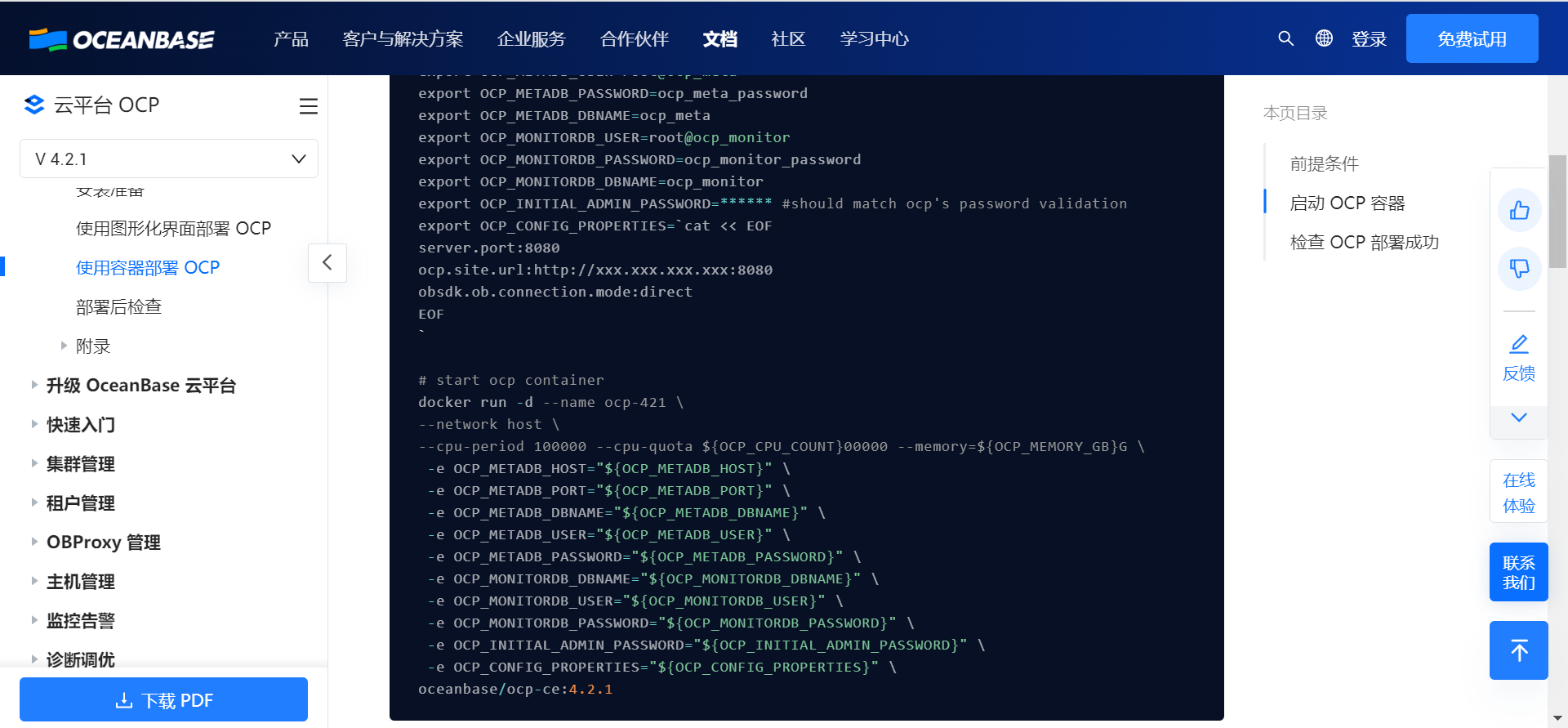Click the 本页目录 heading
Viewport: 1568px width, 728px height.
point(1295,113)
